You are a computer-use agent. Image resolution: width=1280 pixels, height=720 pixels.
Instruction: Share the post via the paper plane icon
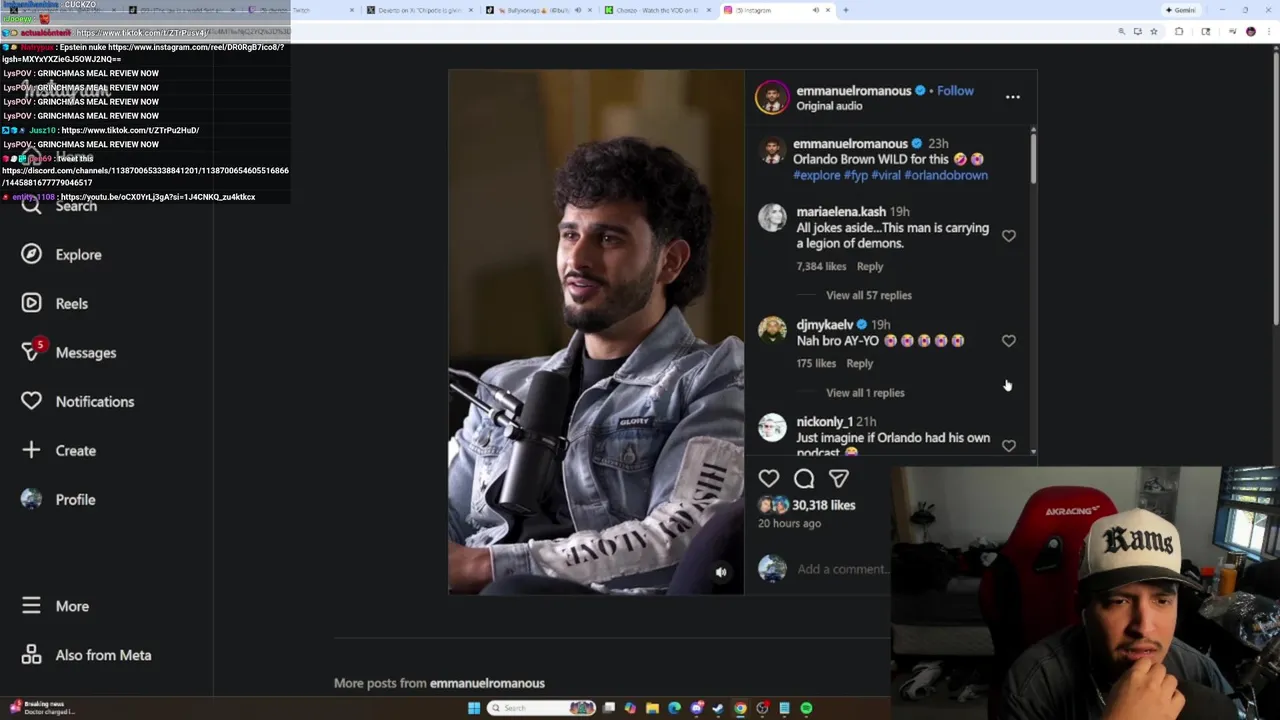(x=839, y=479)
